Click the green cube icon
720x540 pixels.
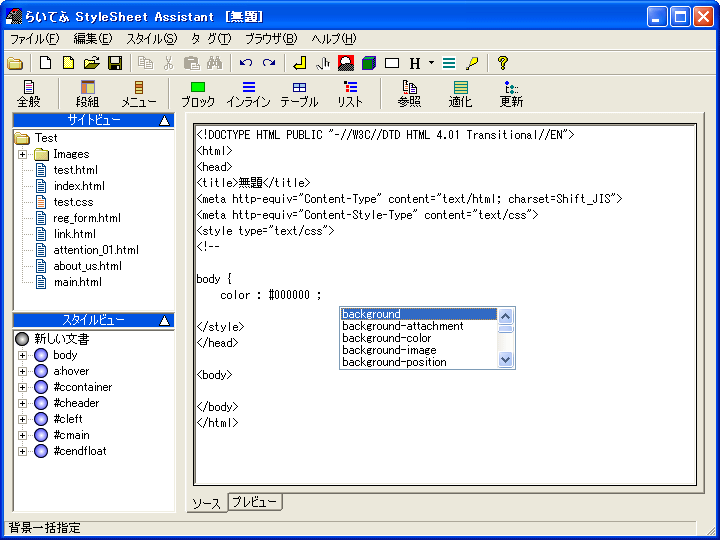[369, 63]
